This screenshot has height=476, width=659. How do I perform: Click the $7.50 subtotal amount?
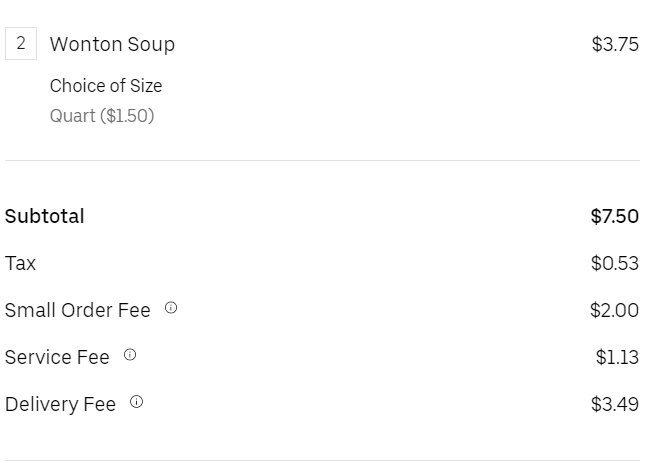point(614,216)
